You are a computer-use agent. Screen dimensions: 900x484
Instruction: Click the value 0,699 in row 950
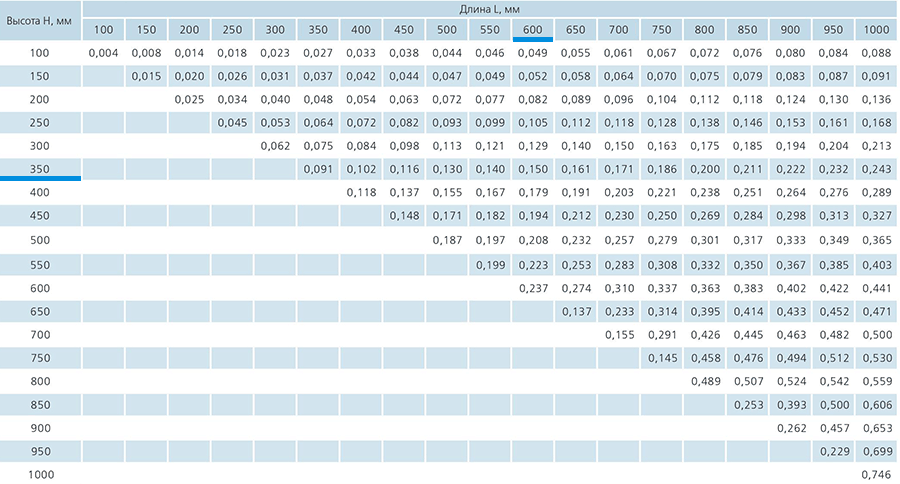point(876,452)
